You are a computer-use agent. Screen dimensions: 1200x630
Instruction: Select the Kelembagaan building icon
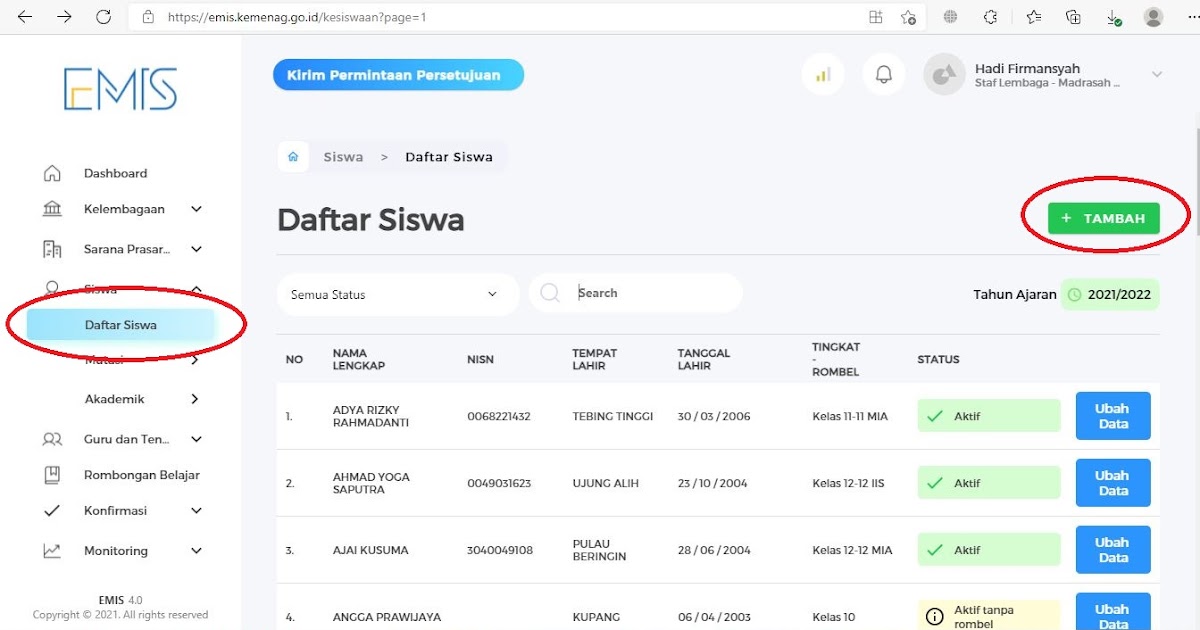(x=52, y=209)
